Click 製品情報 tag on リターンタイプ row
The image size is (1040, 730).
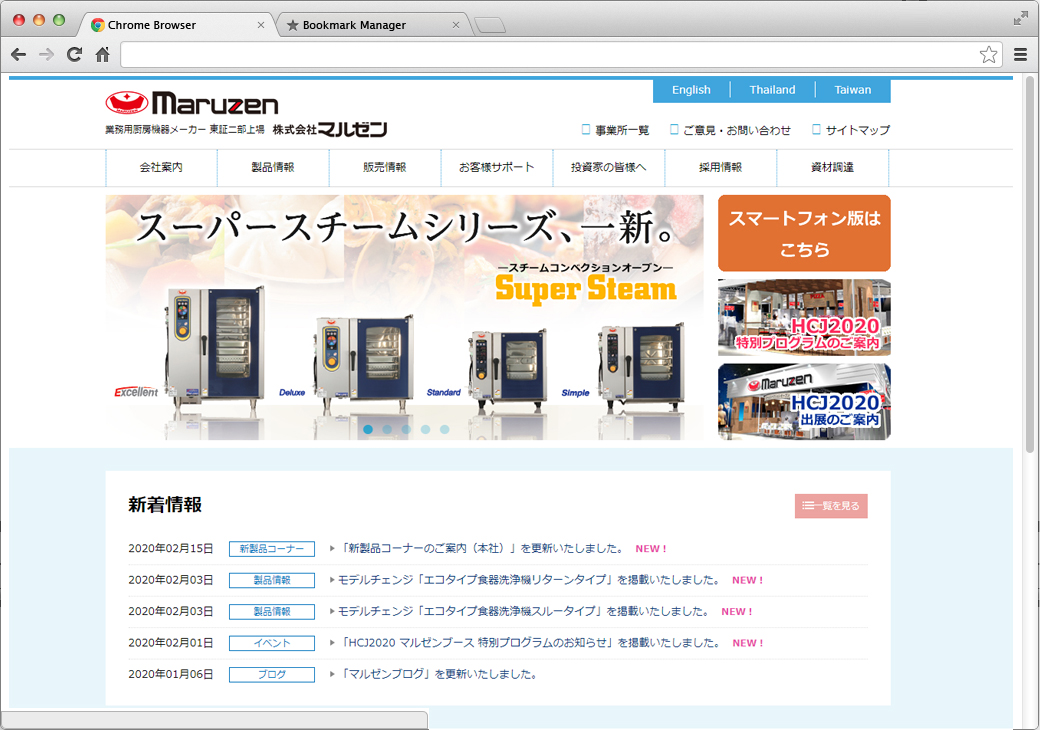[x=272, y=580]
